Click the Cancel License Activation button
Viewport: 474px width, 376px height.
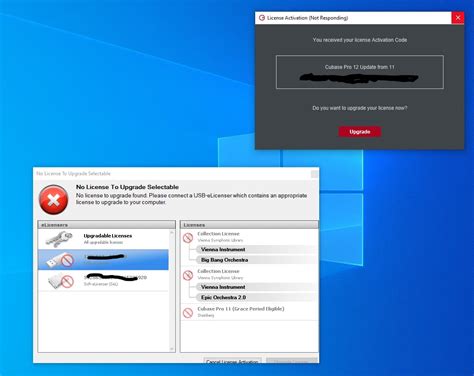pyautogui.click(x=232, y=361)
